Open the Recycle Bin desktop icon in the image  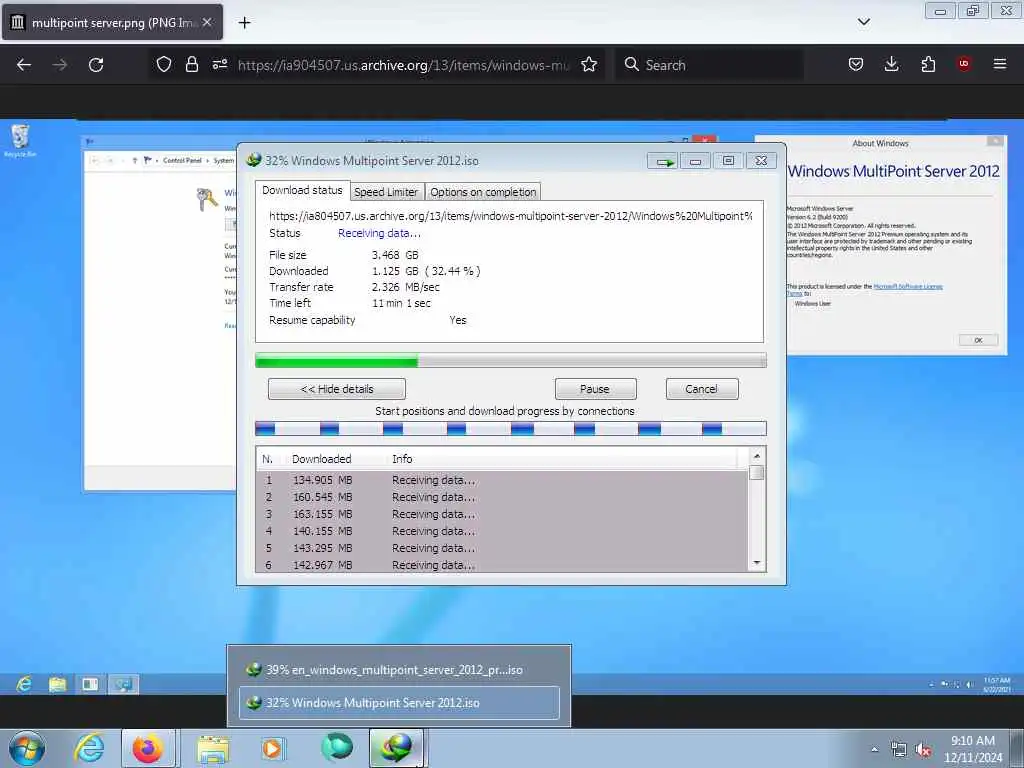20,140
